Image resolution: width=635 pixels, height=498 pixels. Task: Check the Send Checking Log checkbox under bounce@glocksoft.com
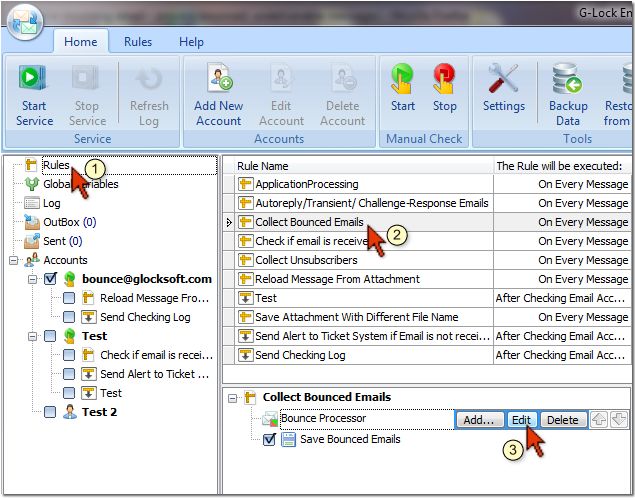point(69,317)
